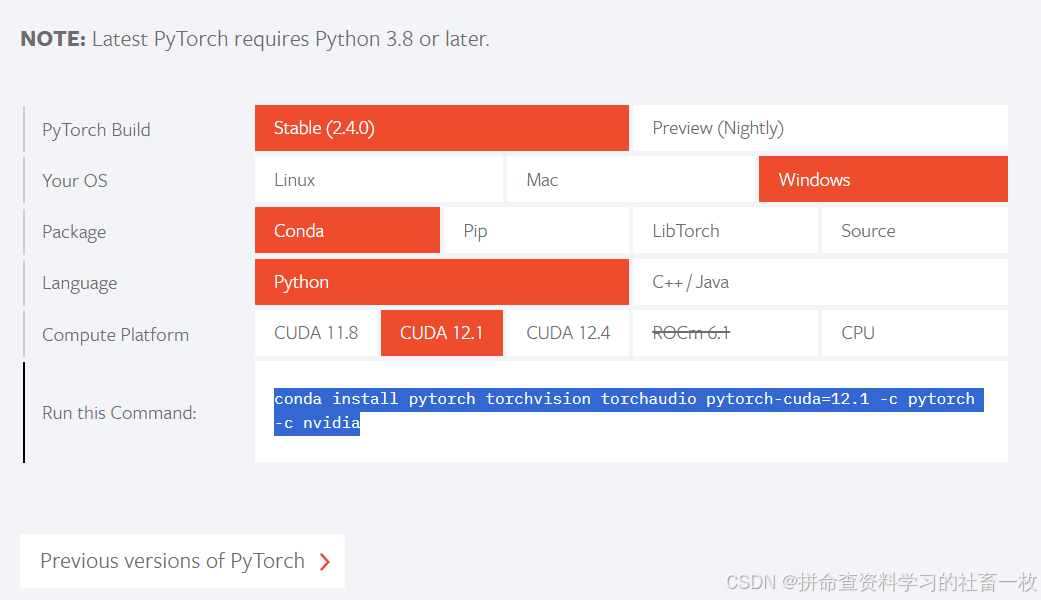
Task: Open Previous versions of PyTorch link
Action: [183, 561]
